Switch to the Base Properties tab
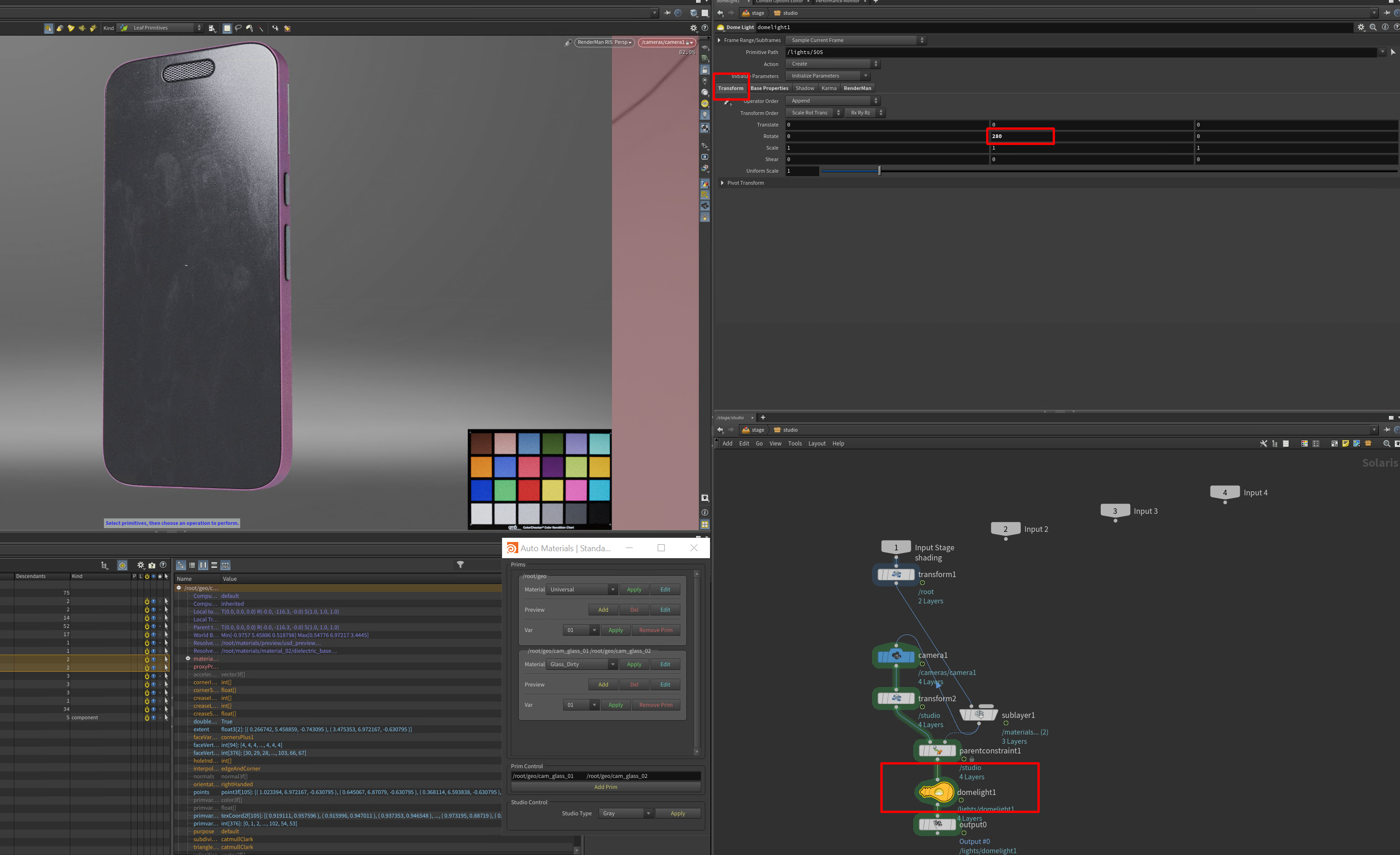 [x=770, y=88]
